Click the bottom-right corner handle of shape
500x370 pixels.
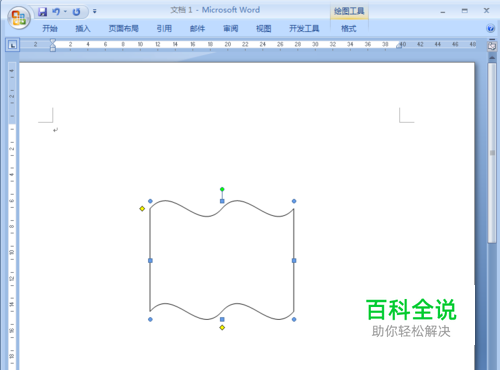294,319
